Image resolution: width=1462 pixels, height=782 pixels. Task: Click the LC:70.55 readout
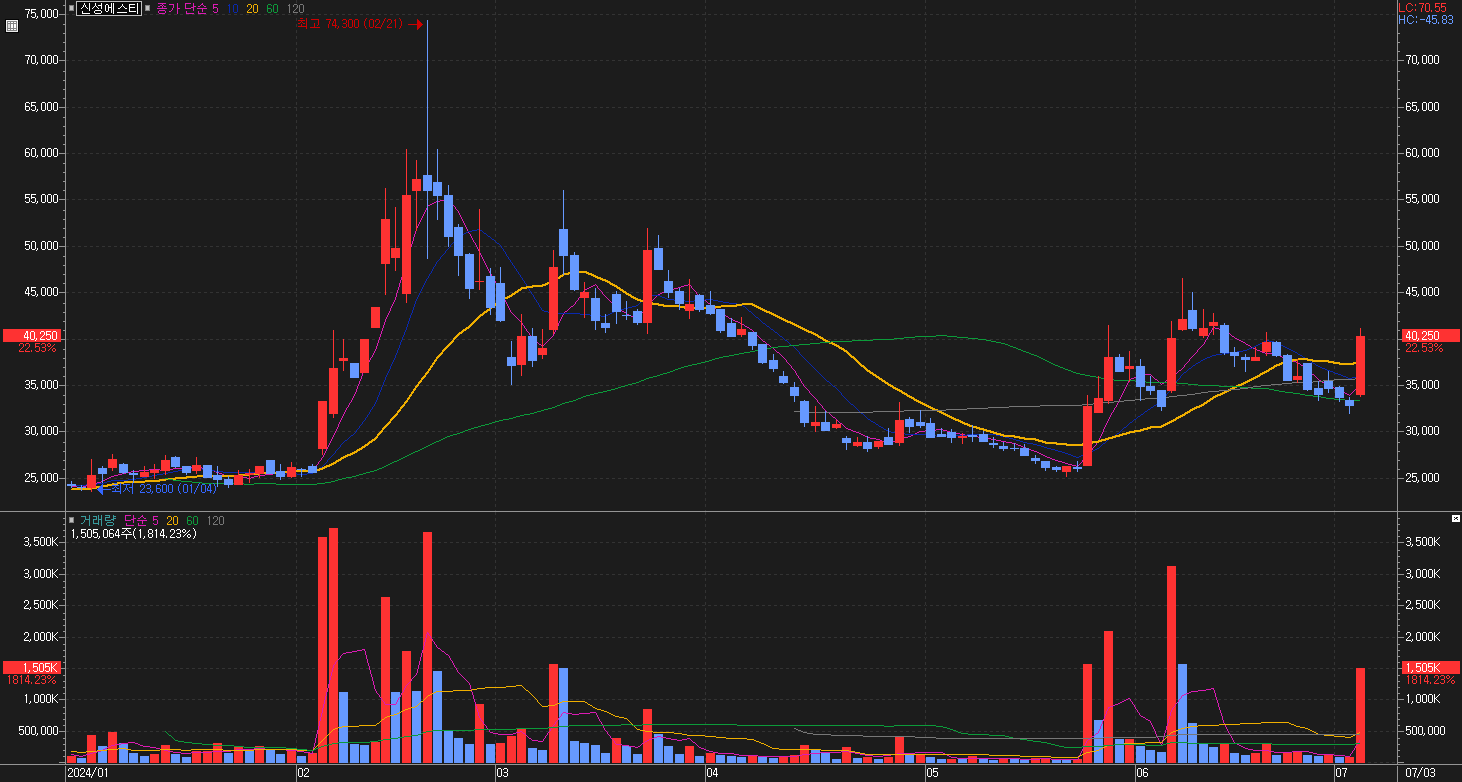[x=1424, y=7]
